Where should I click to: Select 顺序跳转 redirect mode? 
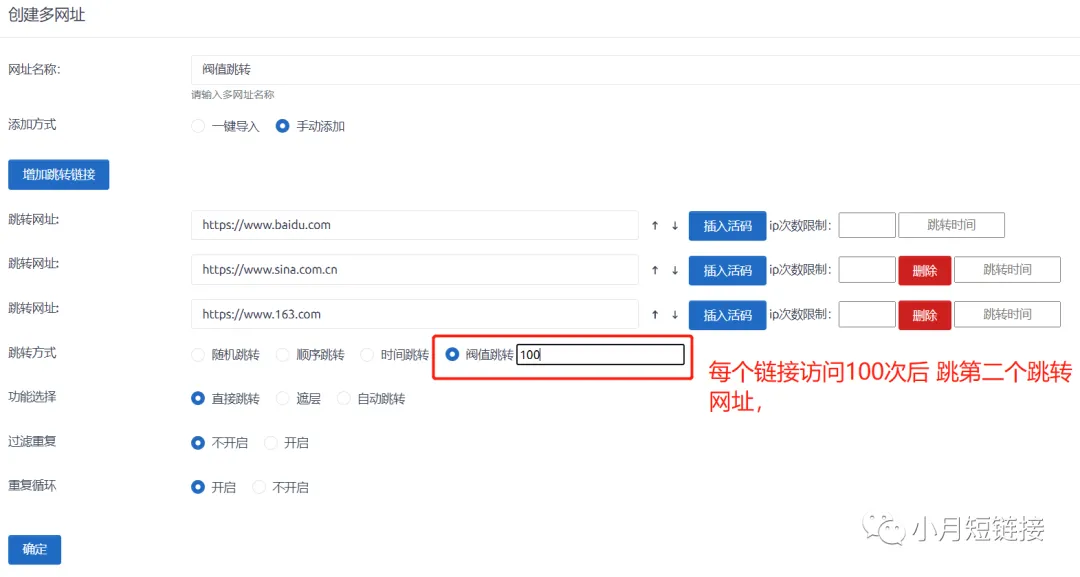click(283, 355)
